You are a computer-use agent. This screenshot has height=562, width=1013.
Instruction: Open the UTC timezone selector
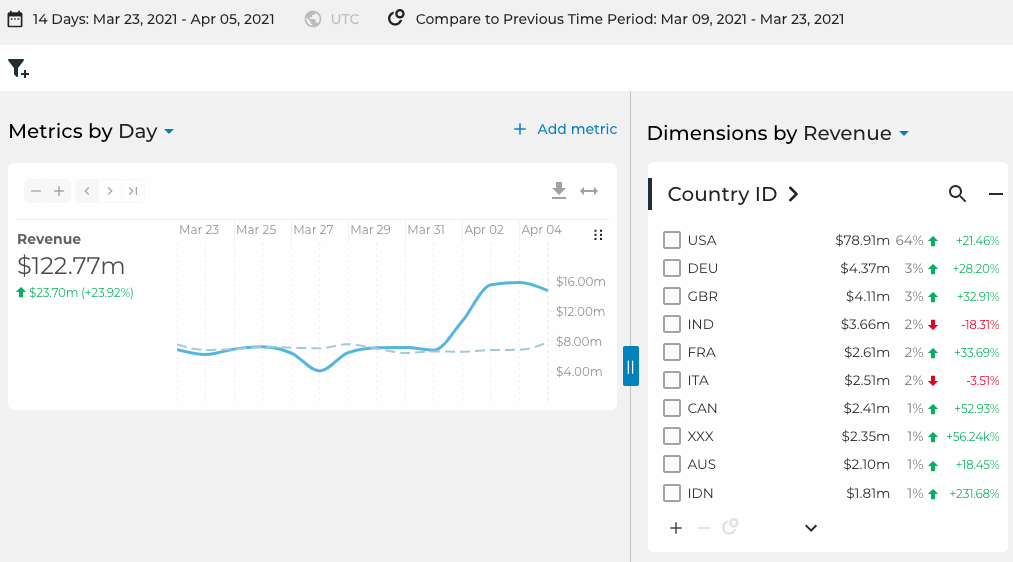click(332, 19)
